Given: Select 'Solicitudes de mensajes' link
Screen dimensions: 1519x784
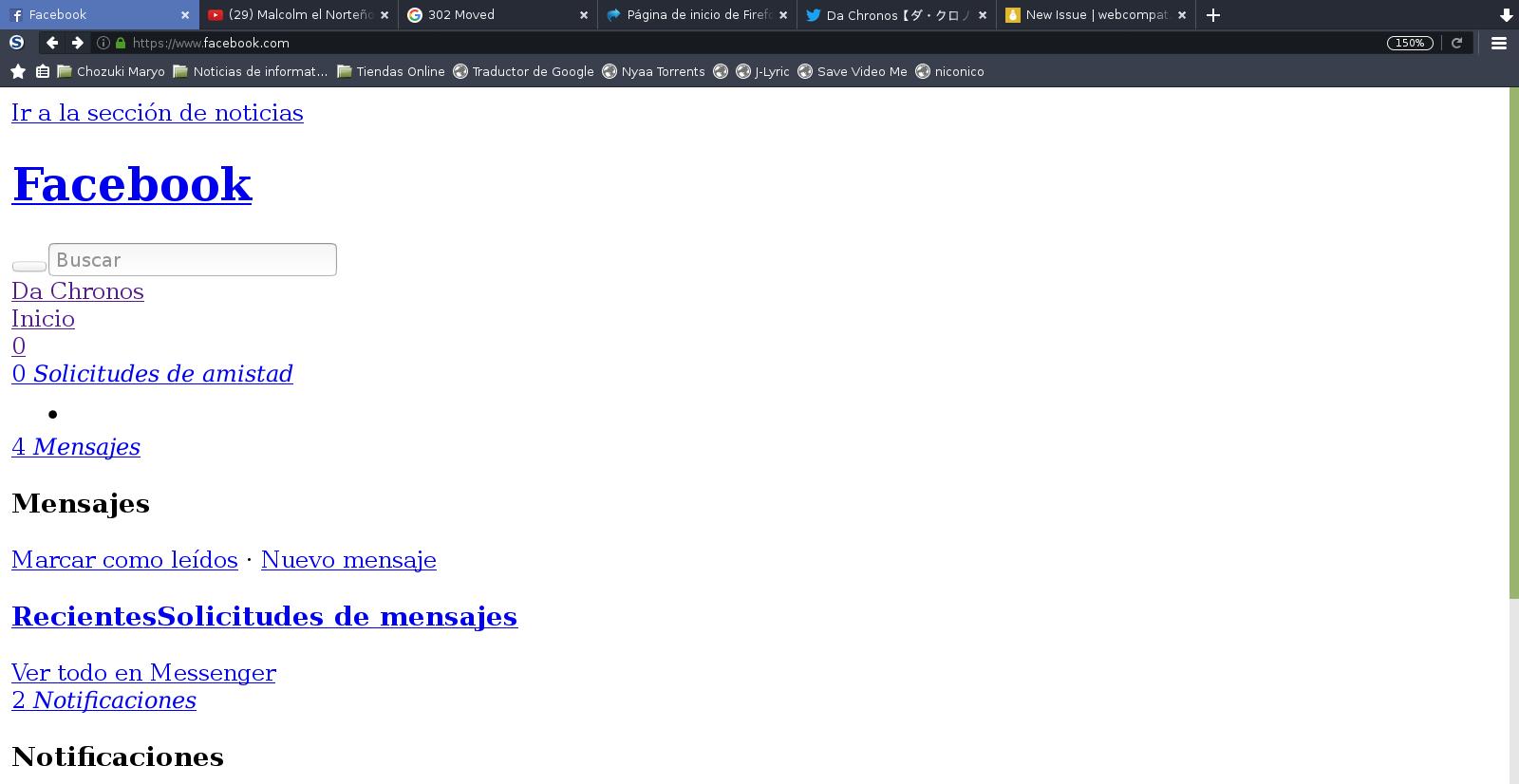Looking at the screenshot, I should click(x=337, y=616).
